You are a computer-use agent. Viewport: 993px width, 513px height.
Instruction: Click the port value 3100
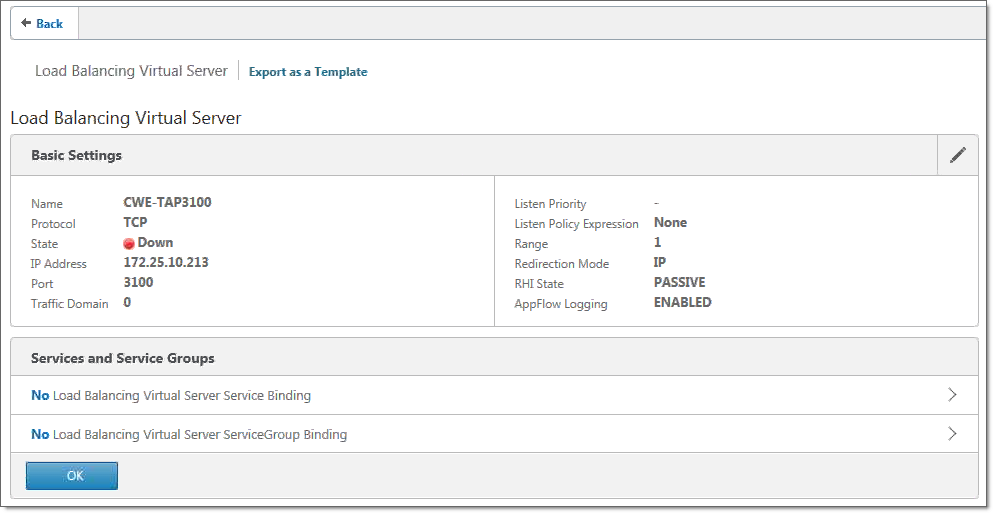pyautogui.click(x=138, y=282)
